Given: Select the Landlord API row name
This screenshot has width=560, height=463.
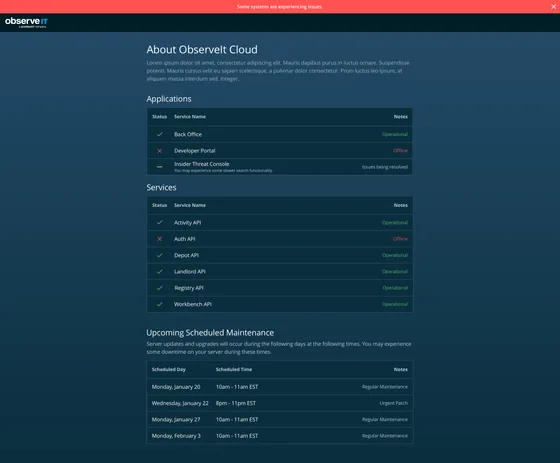Looking at the screenshot, I should click(x=190, y=272).
